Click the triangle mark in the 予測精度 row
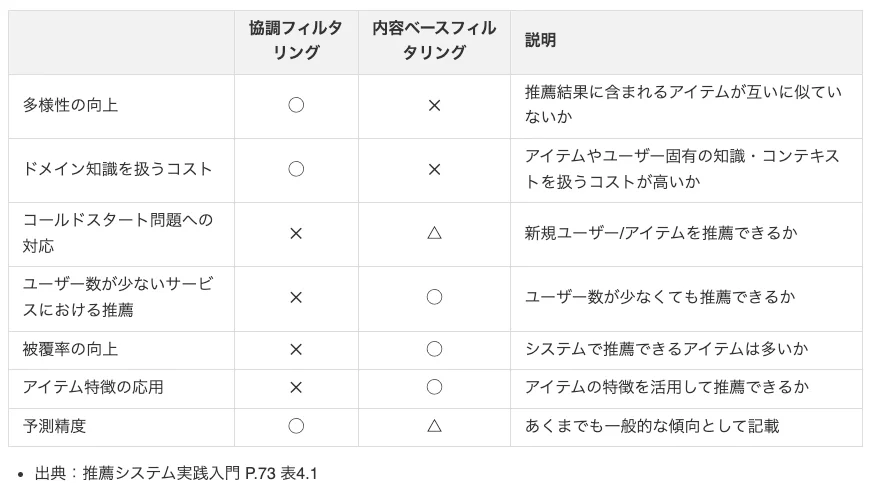This screenshot has height=483, width=874. 434,426
